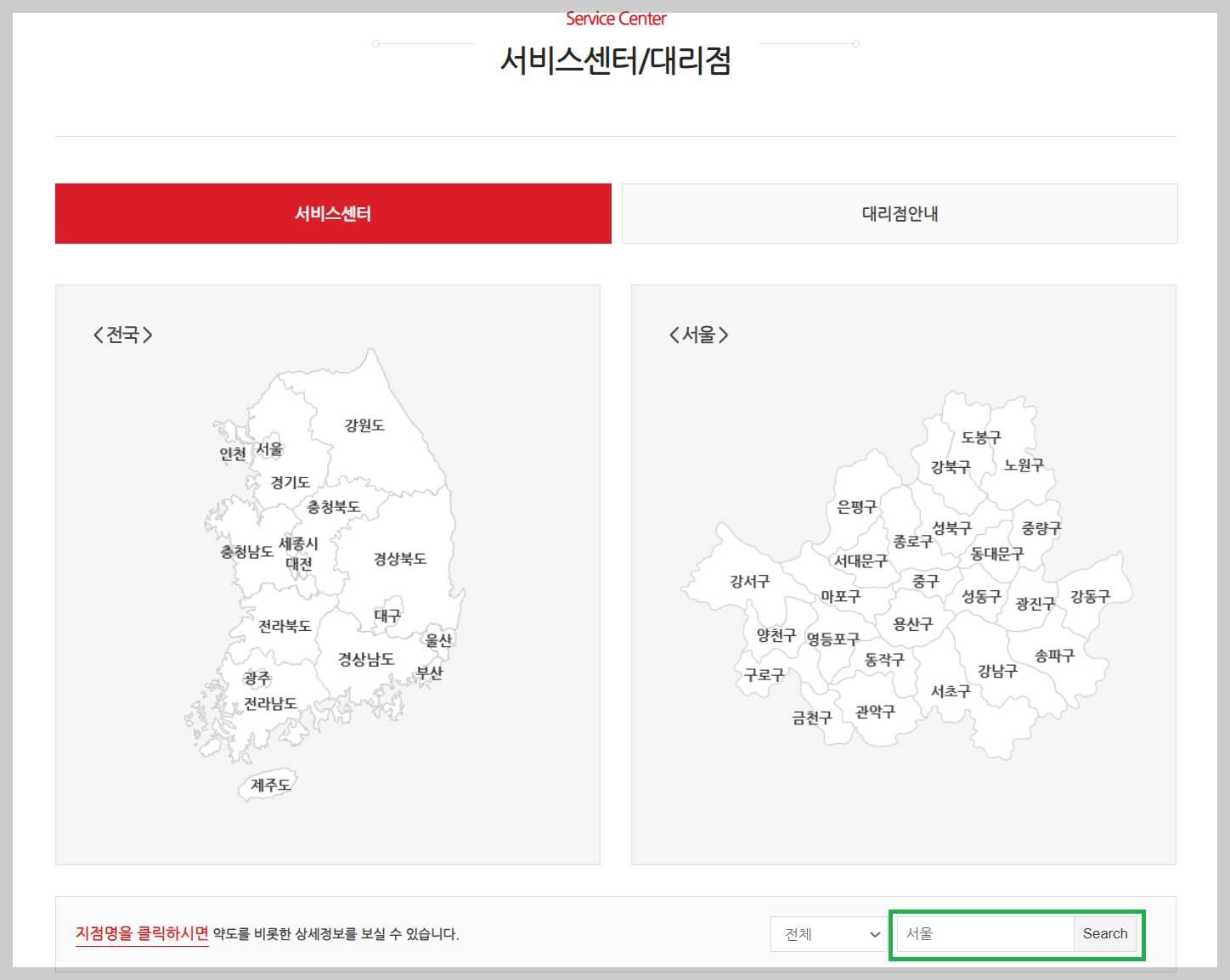Select 서울 on the national map

[270, 449]
